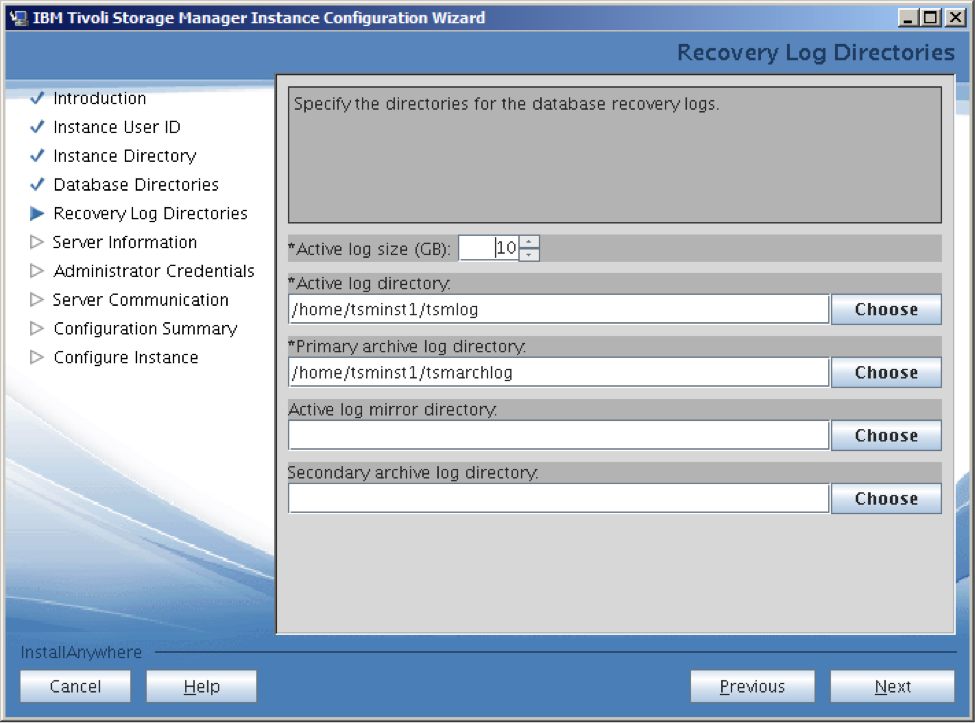Image resolution: width=975 pixels, height=723 pixels.
Task: Maximize the wizard window
Action: (931, 17)
